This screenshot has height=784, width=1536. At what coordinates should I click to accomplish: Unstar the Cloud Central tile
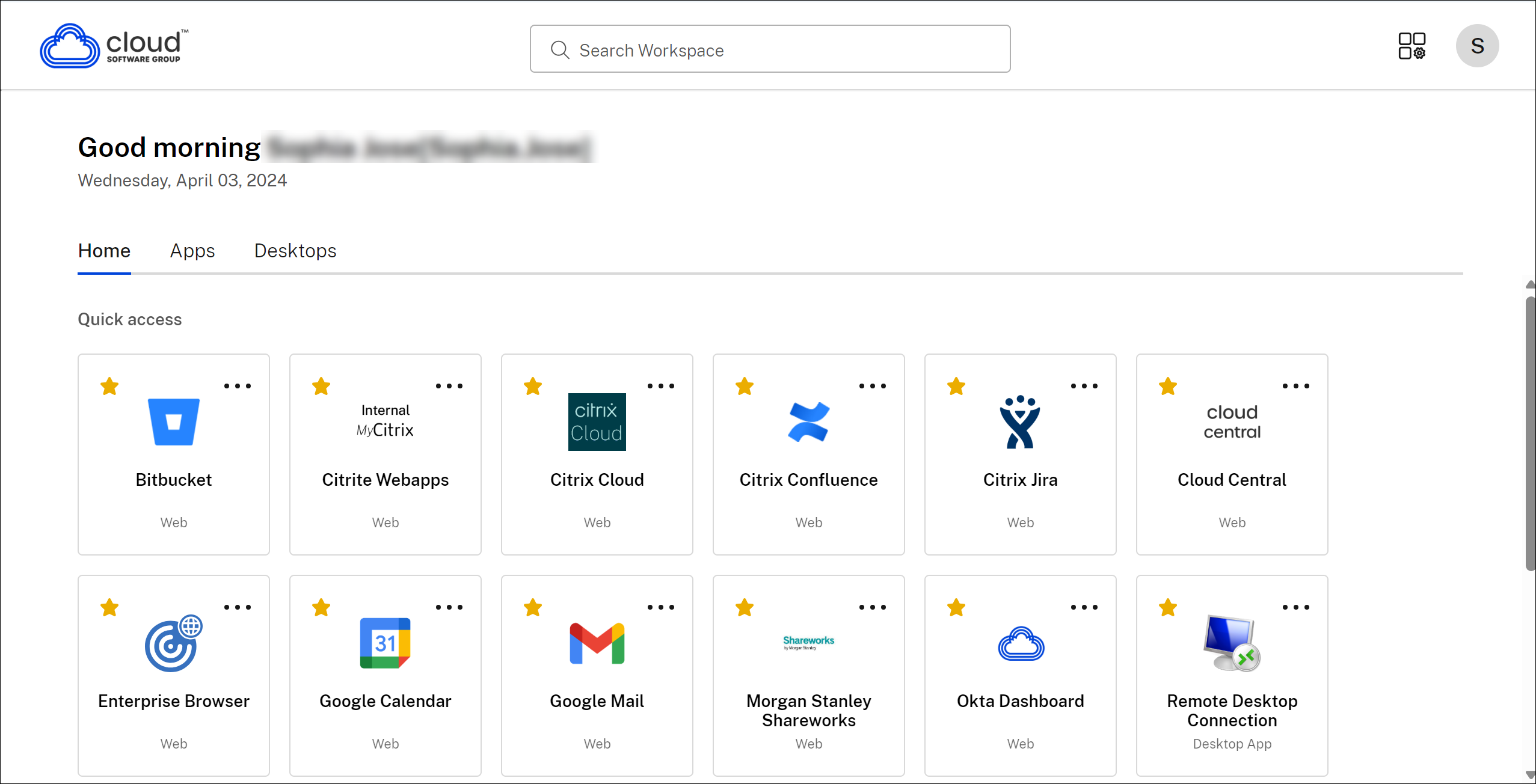tap(1168, 386)
